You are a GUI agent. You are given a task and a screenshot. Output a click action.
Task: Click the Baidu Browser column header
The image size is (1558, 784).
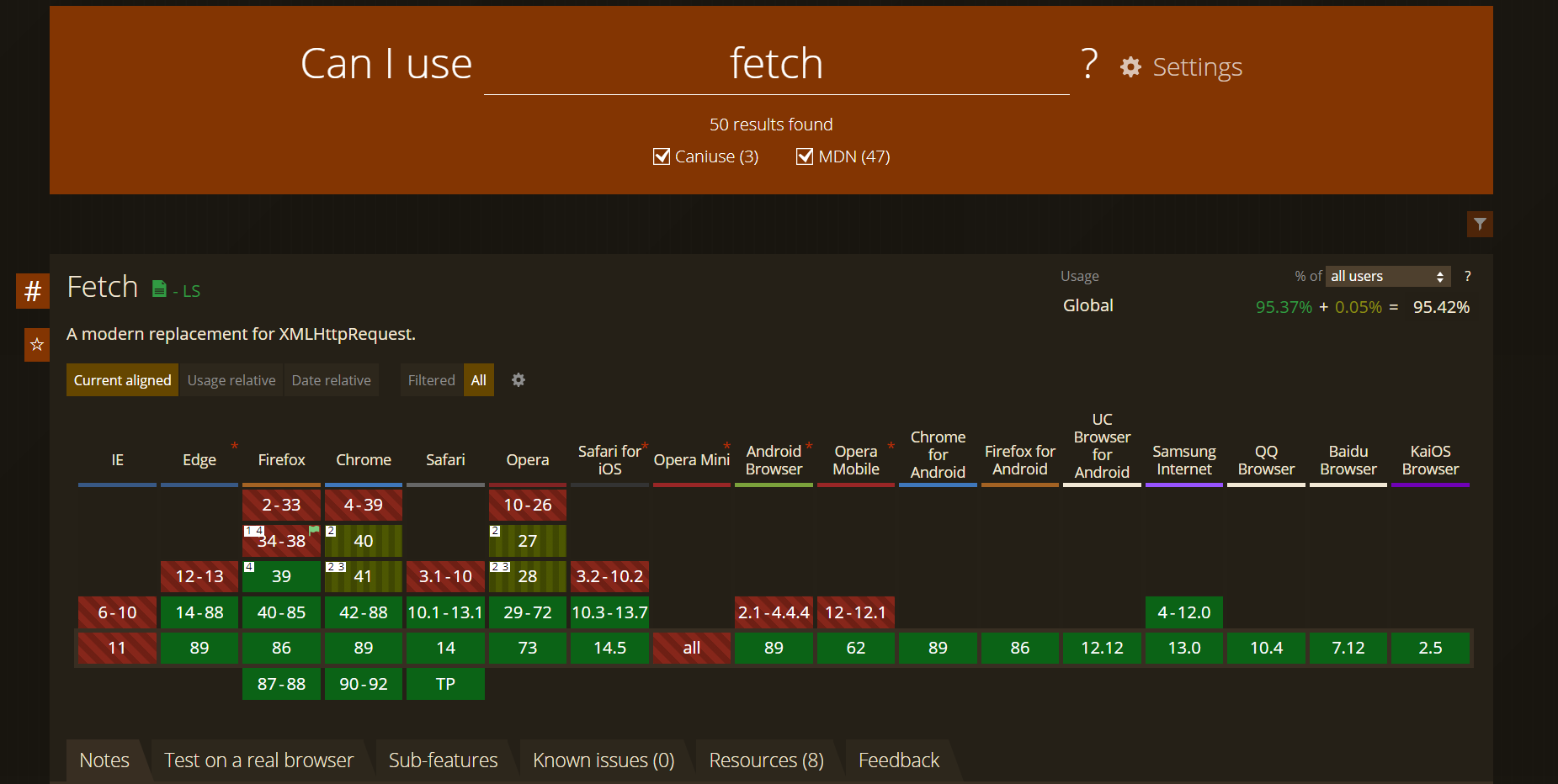point(1348,460)
